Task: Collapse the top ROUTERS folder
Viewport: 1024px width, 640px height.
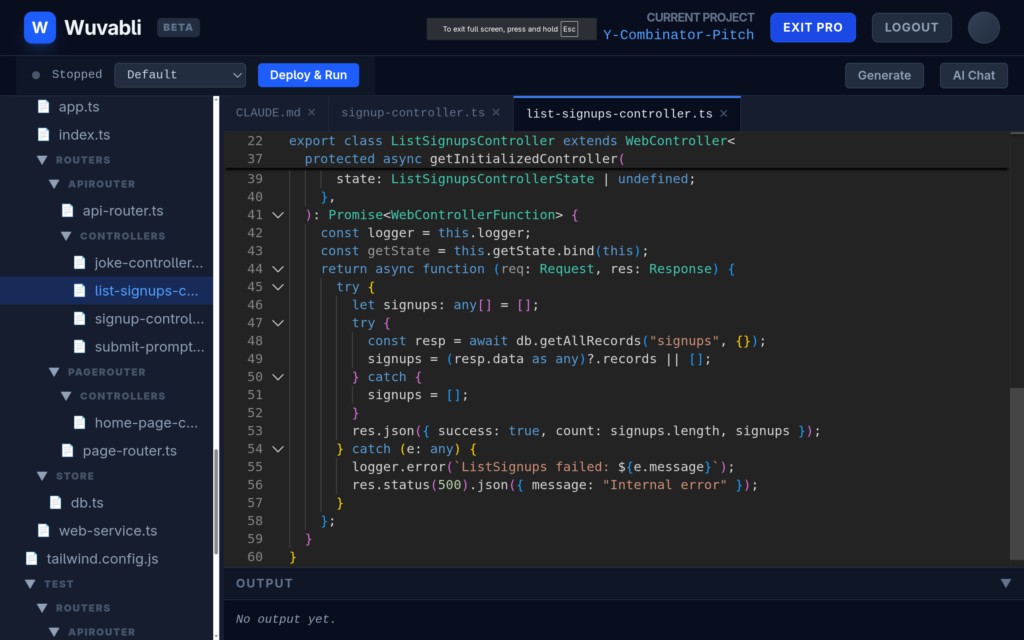Action: coord(42,160)
